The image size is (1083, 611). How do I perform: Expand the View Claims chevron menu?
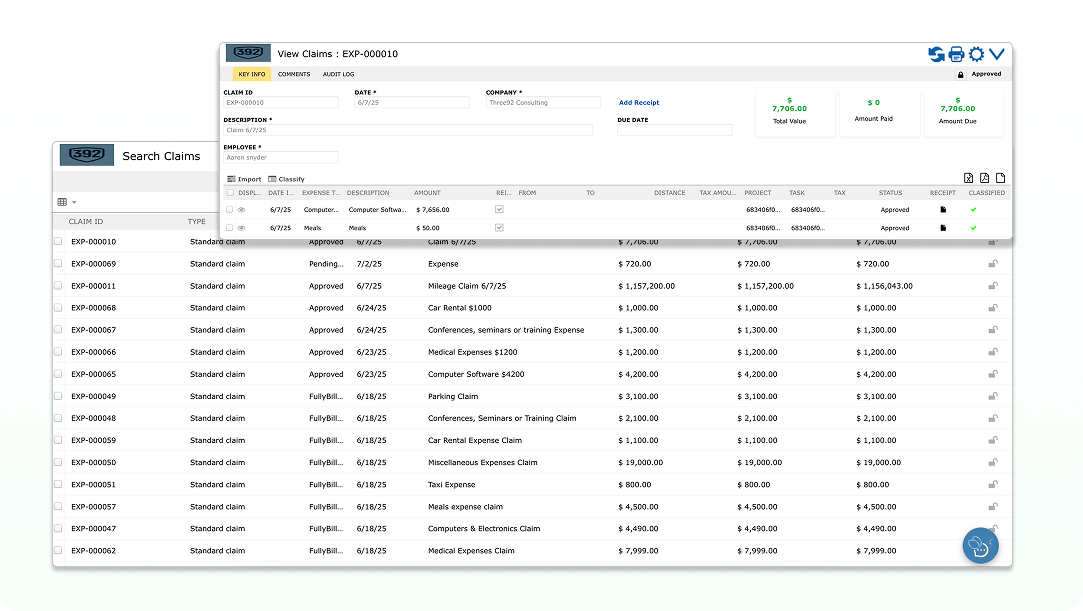click(x=997, y=54)
